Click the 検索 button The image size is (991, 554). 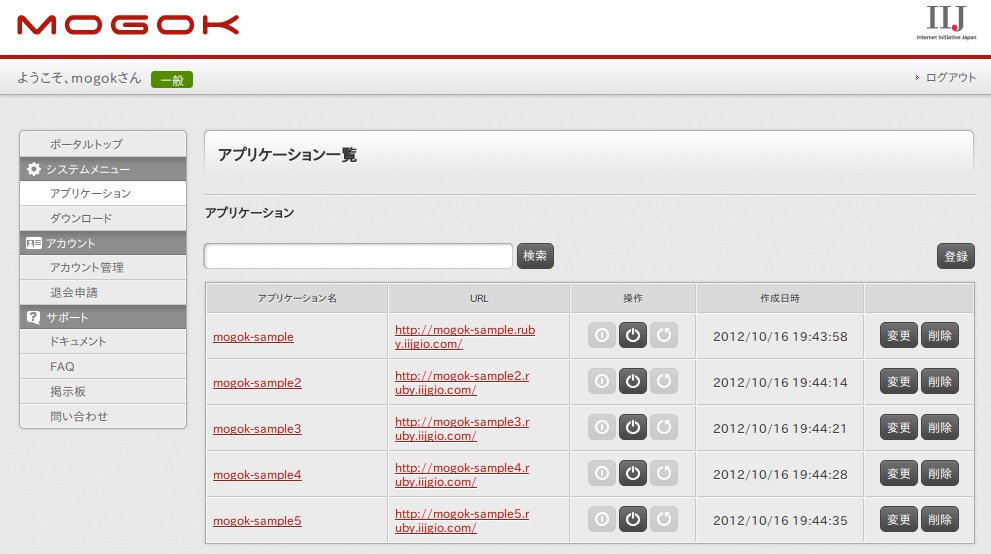(535, 256)
